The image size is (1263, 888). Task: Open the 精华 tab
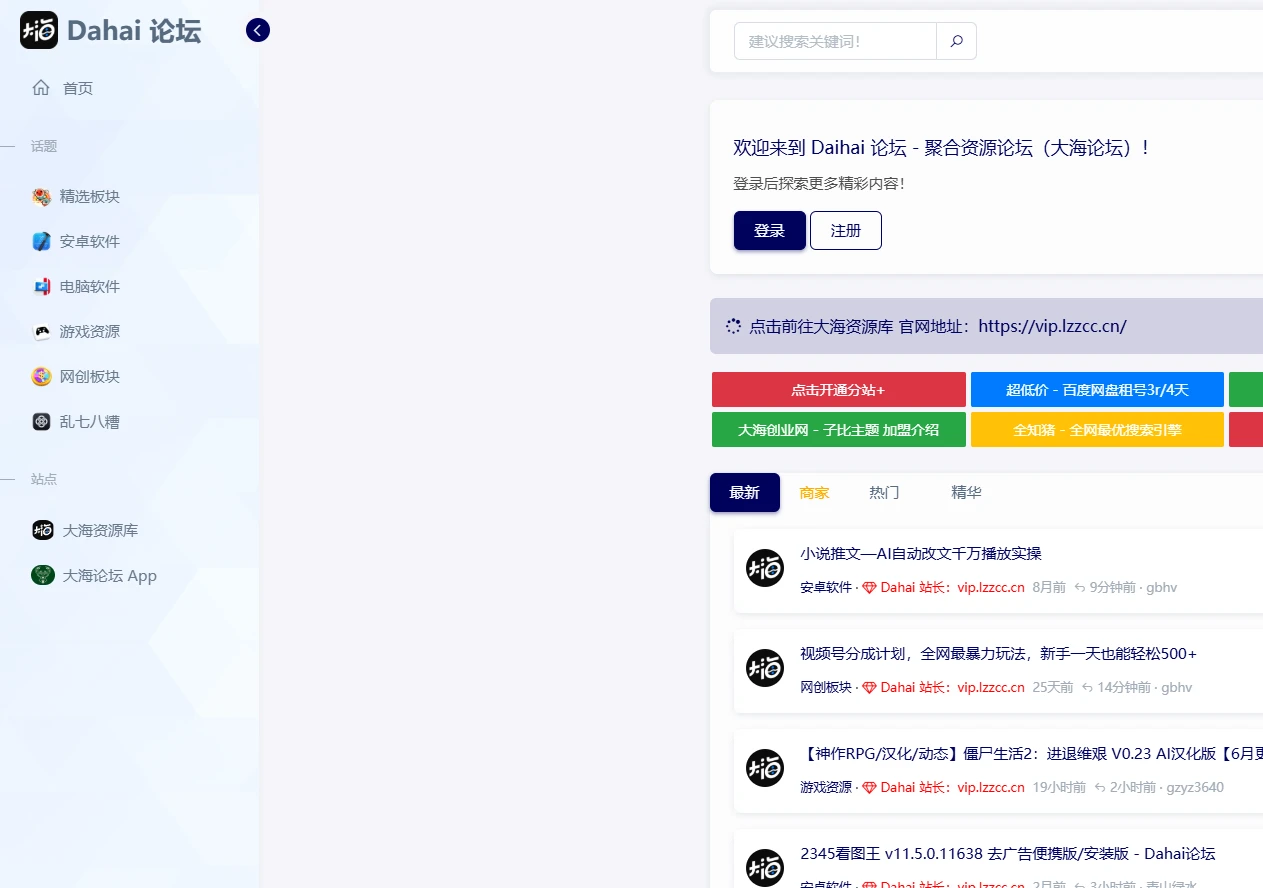click(966, 492)
